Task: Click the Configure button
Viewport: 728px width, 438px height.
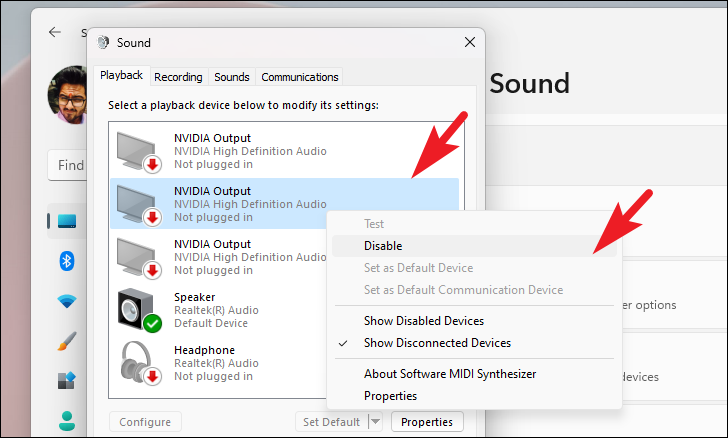Action: 145,422
